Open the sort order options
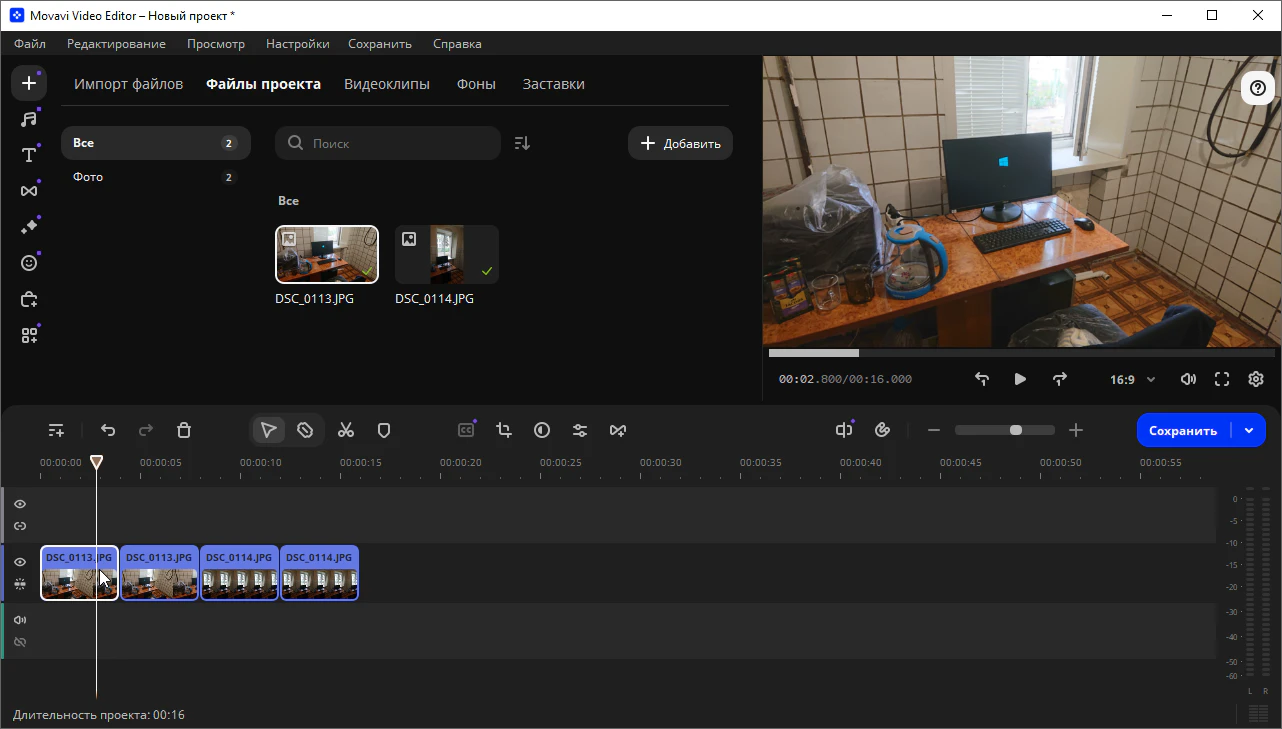This screenshot has width=1282, height=729. (522, 143)
